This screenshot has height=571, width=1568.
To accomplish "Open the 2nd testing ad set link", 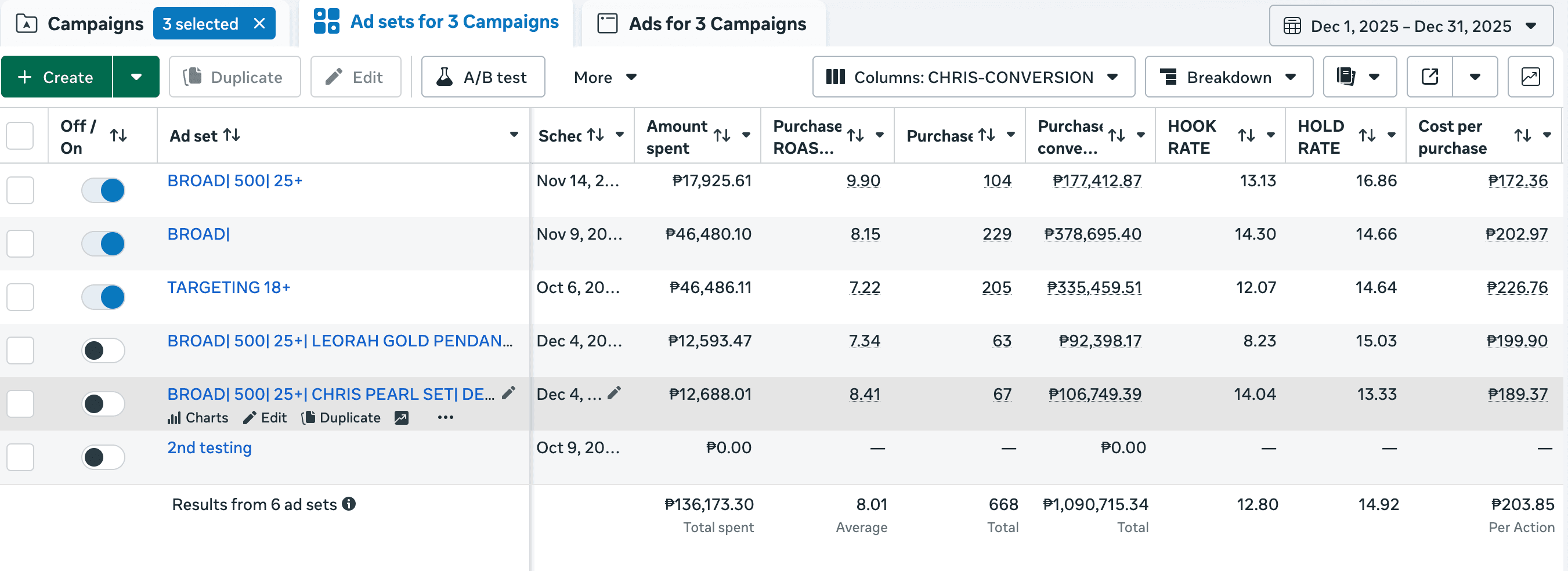I will coord(209,447).
